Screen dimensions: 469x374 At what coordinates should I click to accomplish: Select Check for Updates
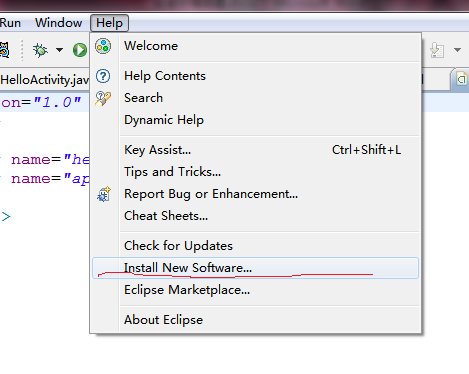(255, 246)
